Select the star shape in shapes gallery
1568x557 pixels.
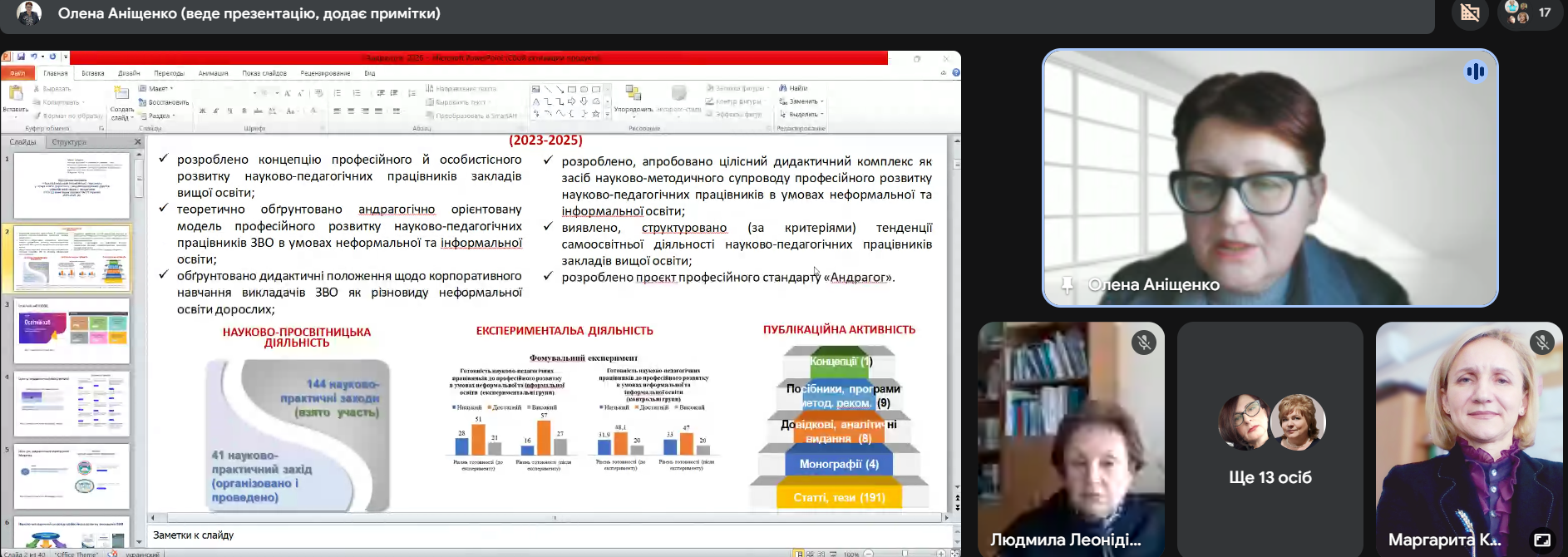pyautogui.click(x=595, y=114)
